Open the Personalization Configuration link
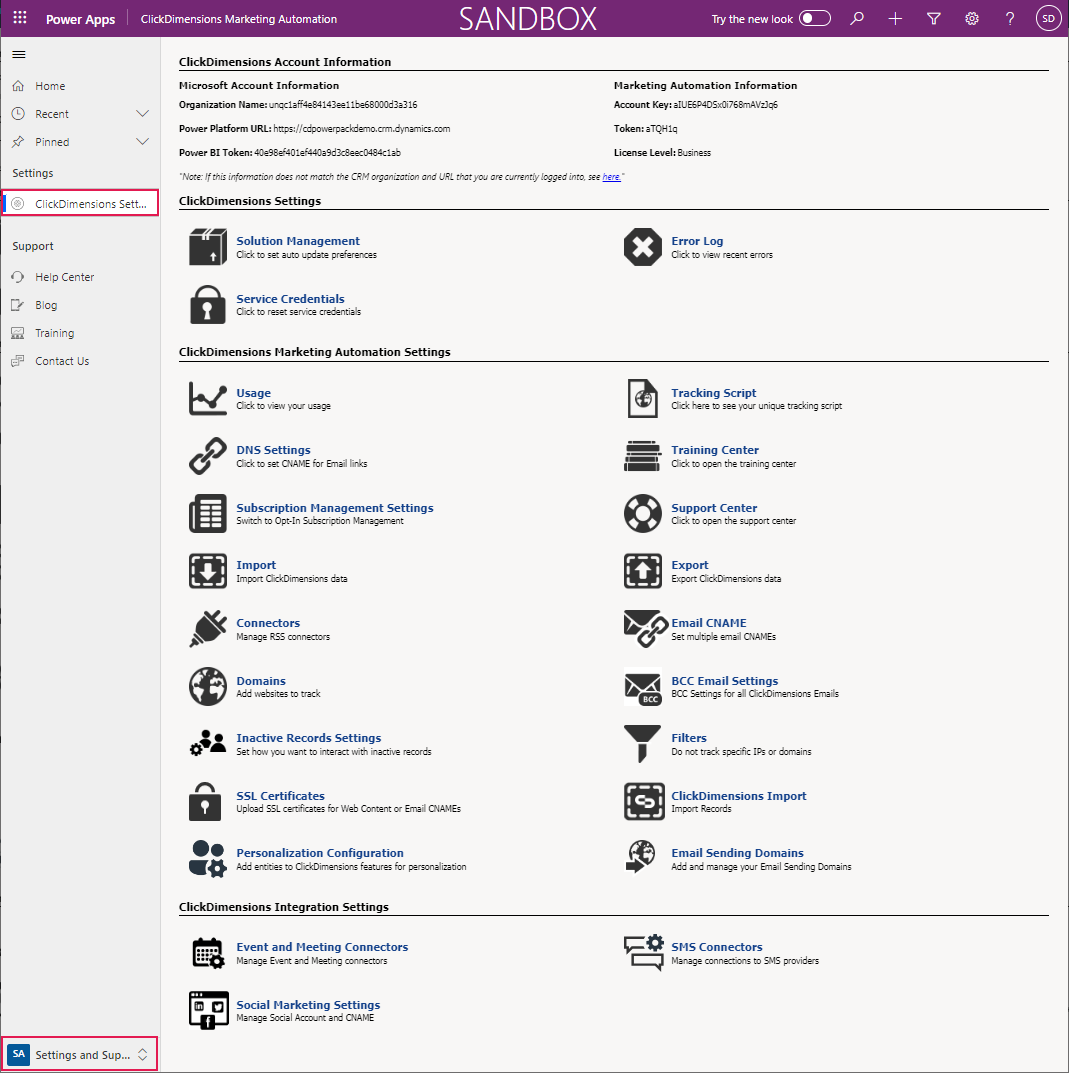This screenshot has height=1073, width=1069. pos(320,853)
